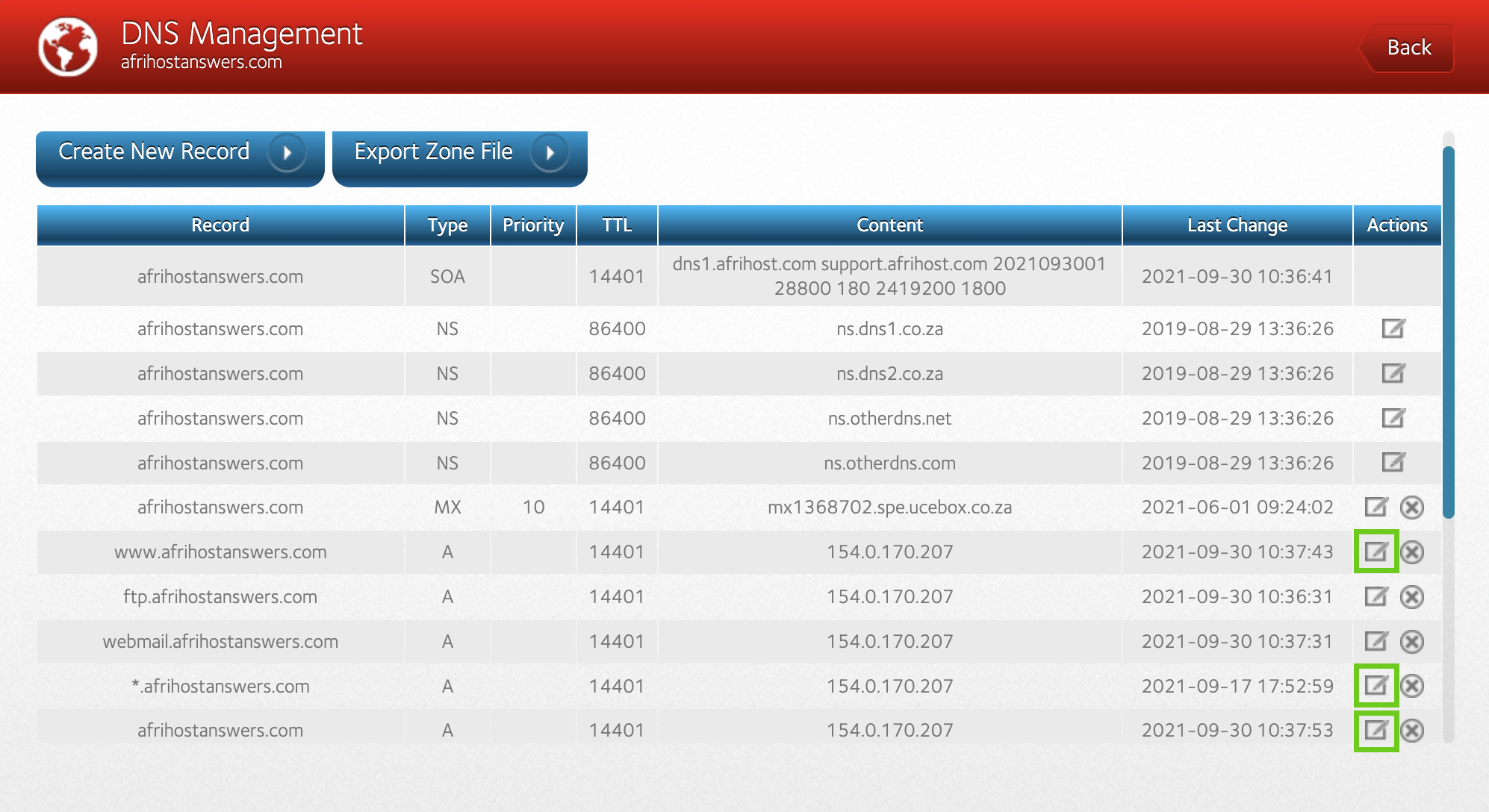Click the globe logo in header

click(x=68, y=48)
